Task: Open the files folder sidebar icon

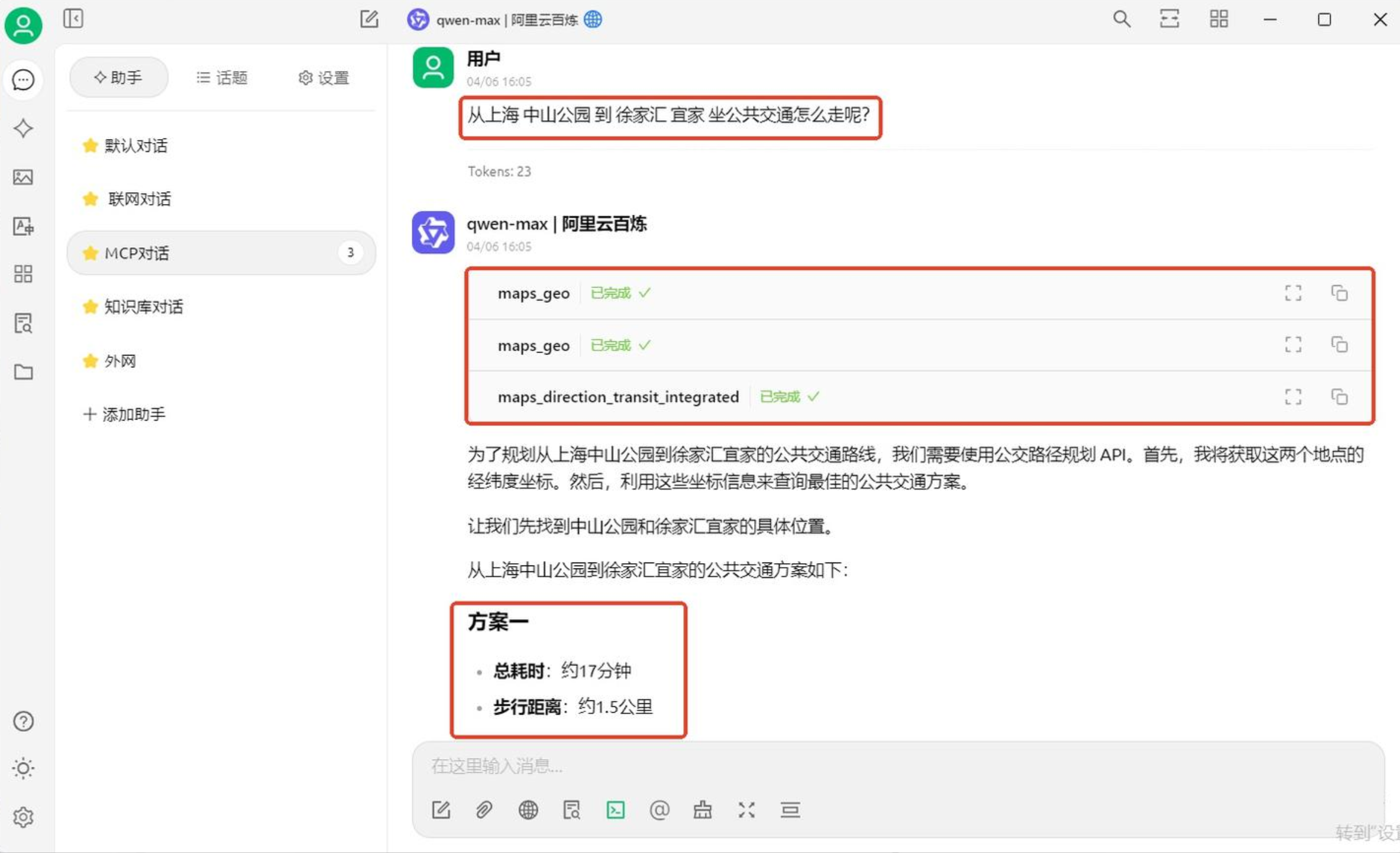Action: point(23,371)
